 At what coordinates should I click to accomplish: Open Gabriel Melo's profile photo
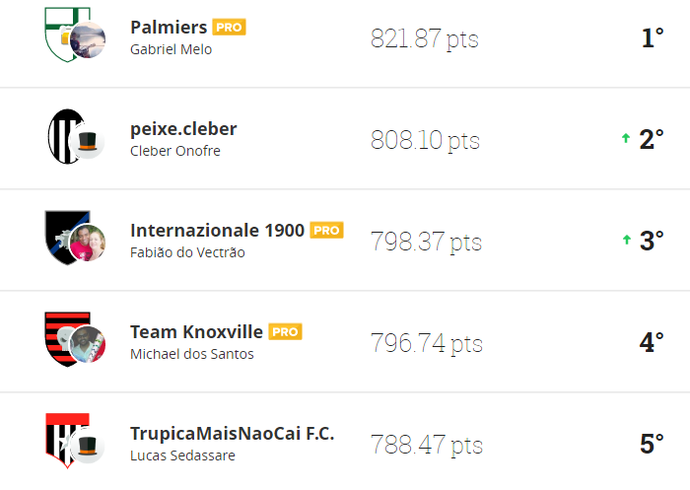tap(88, 40)
